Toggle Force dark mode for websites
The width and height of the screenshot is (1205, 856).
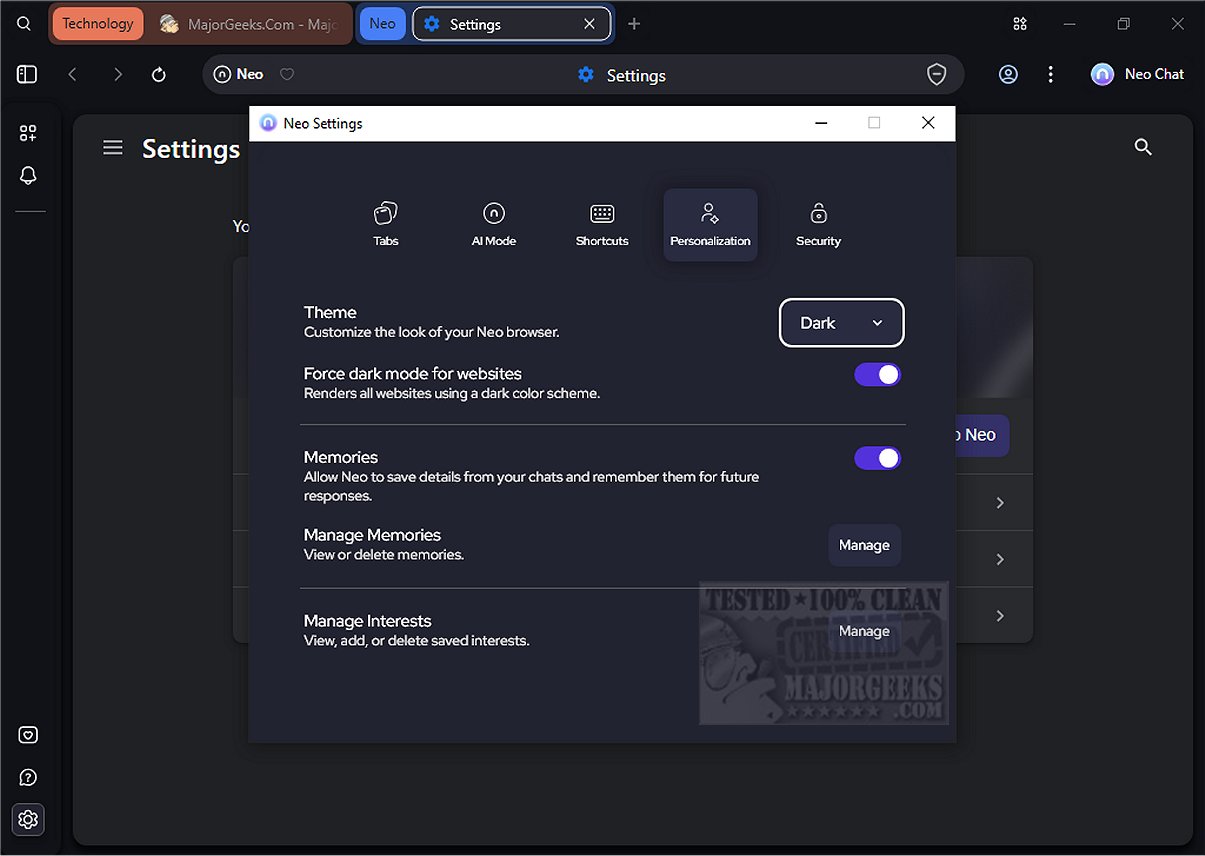pyautogui.click(x=877, y=375)
